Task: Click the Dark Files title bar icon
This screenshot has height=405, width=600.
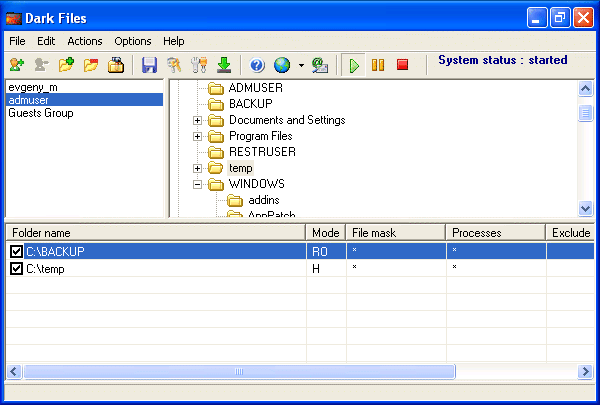Action: click(x=13, y=18)
